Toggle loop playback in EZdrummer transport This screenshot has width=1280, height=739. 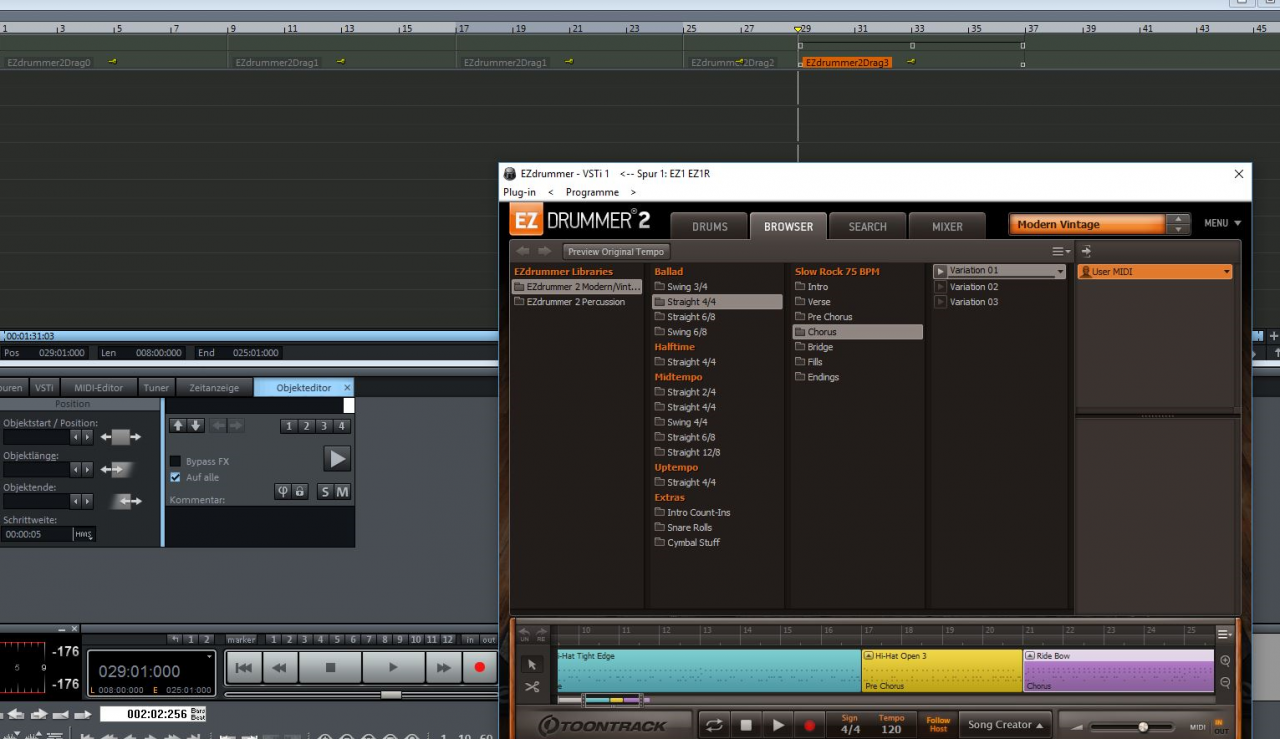(x=715, y=725)
